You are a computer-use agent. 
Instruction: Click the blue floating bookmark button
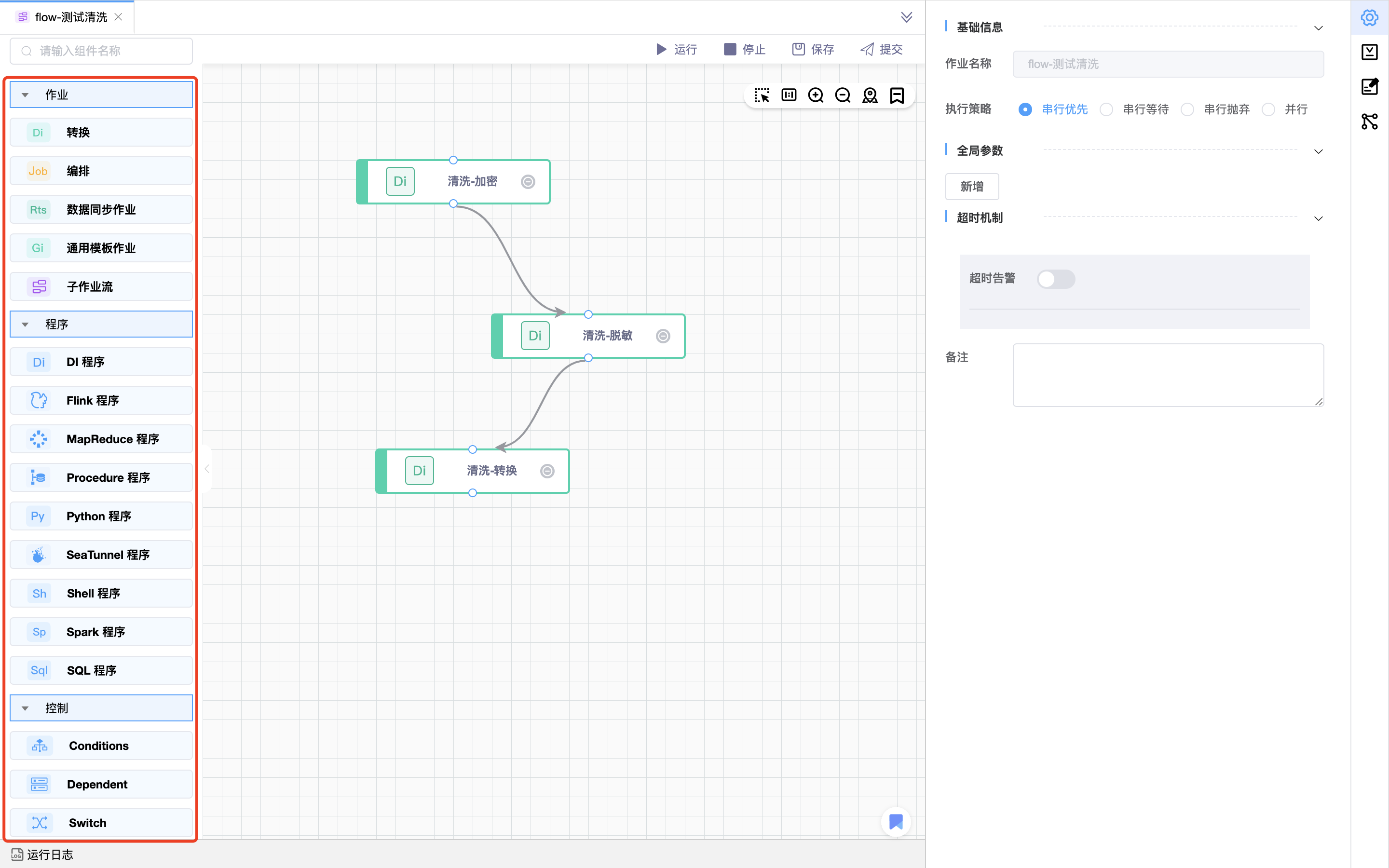(896, 822)
